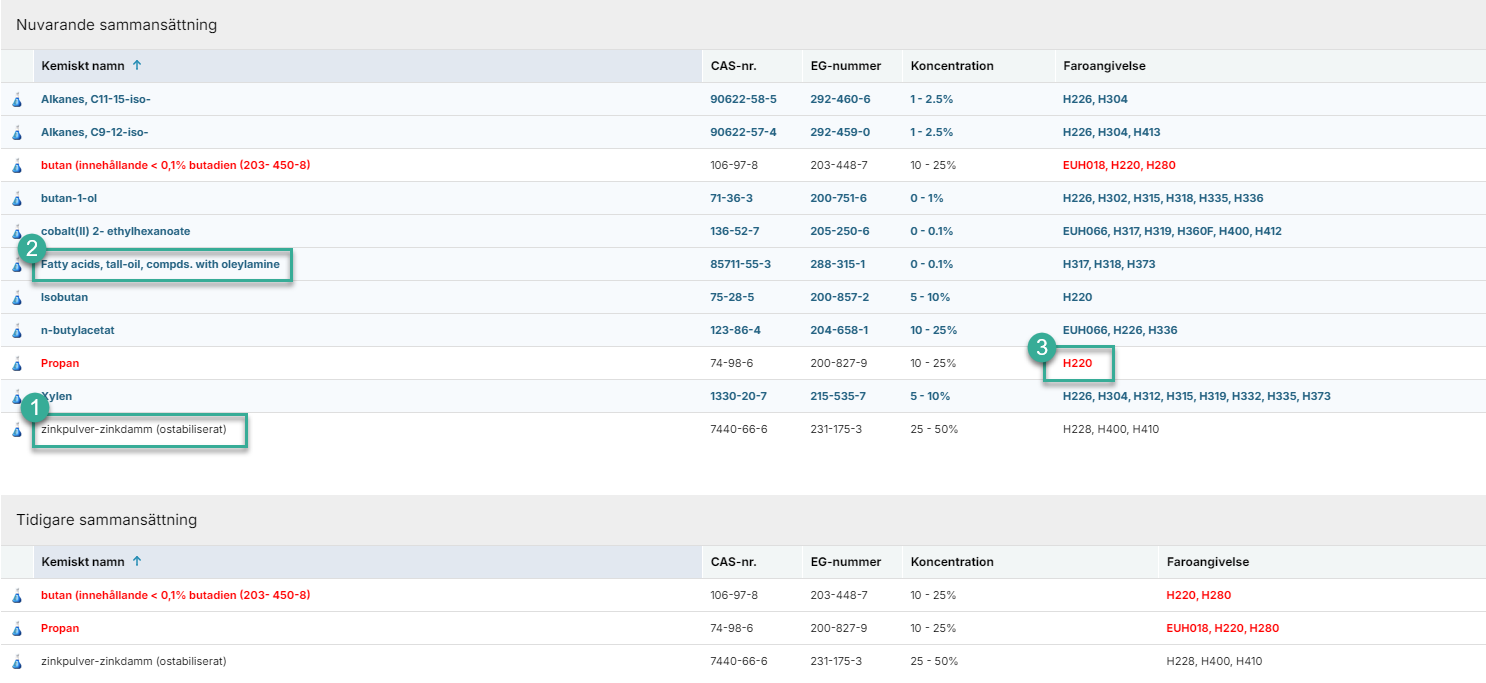Click flask icon for cobalt(II) 2- ethylhexanoate
This screenshot has height=683, width=1486.
click(x=17, y=232)
